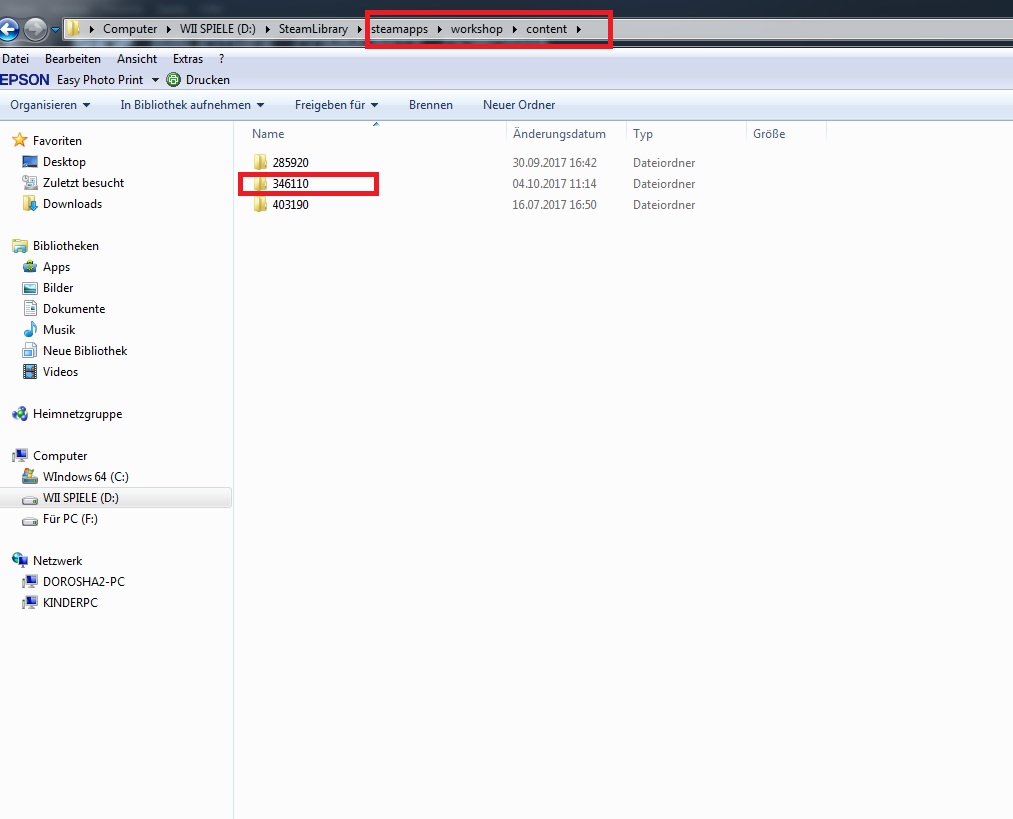Click WIndows 64 (C:) drive icon
Viewport: 1013px width, 819px height.
(x=30, y=476)
